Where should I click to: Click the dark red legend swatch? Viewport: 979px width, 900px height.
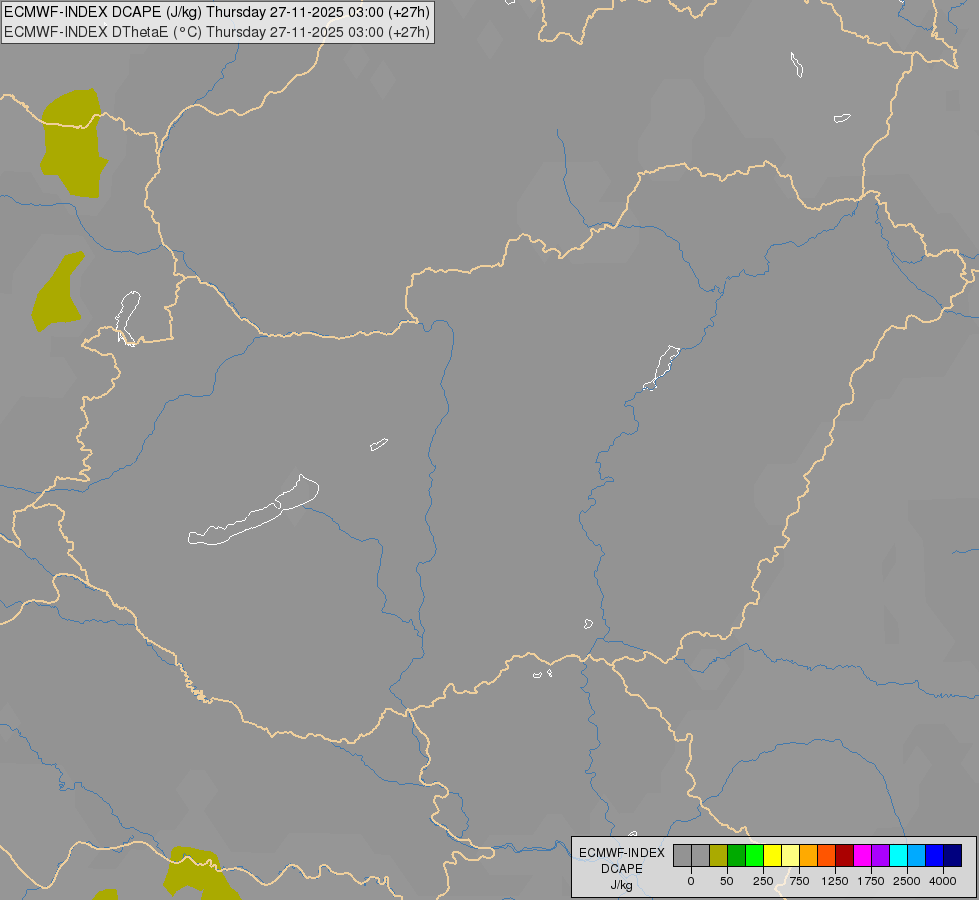coord(845,856)
